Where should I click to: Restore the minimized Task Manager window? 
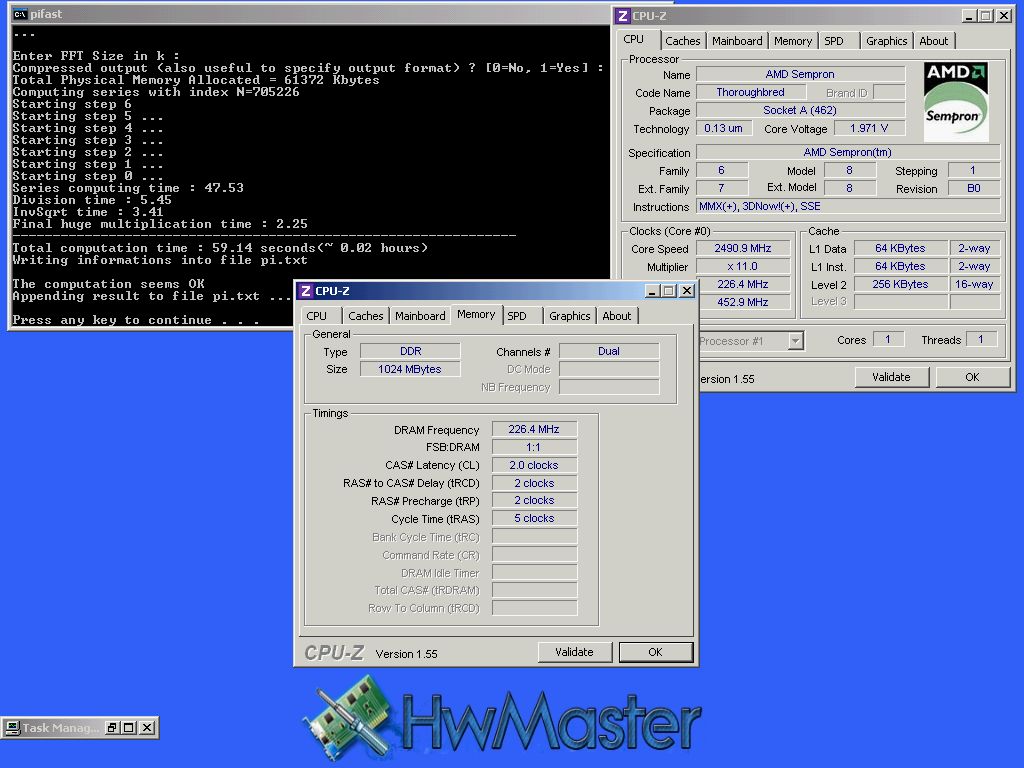(x=112, y=728)
